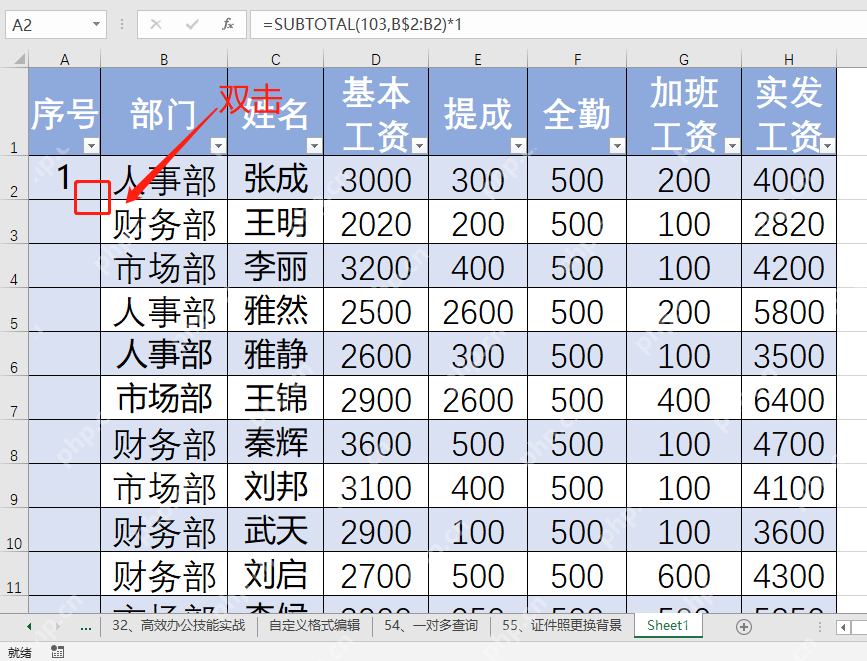867x661 pixels.
Task: Select row 5 header
Action: pos(14,310)
